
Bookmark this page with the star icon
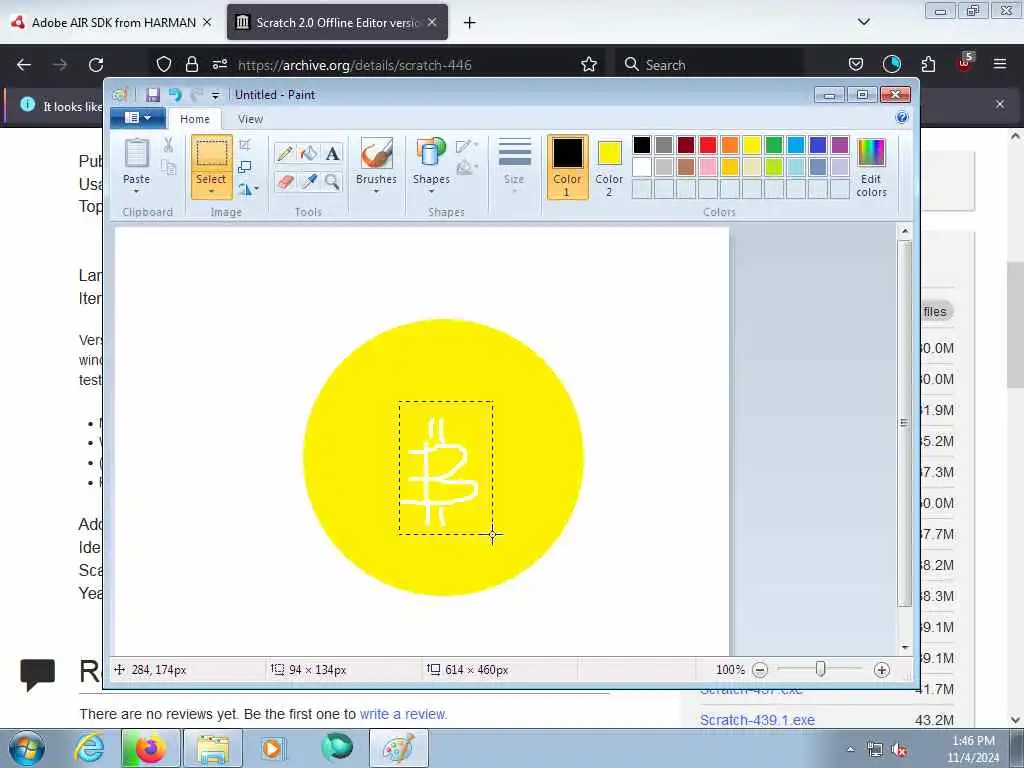coord(589,65)
